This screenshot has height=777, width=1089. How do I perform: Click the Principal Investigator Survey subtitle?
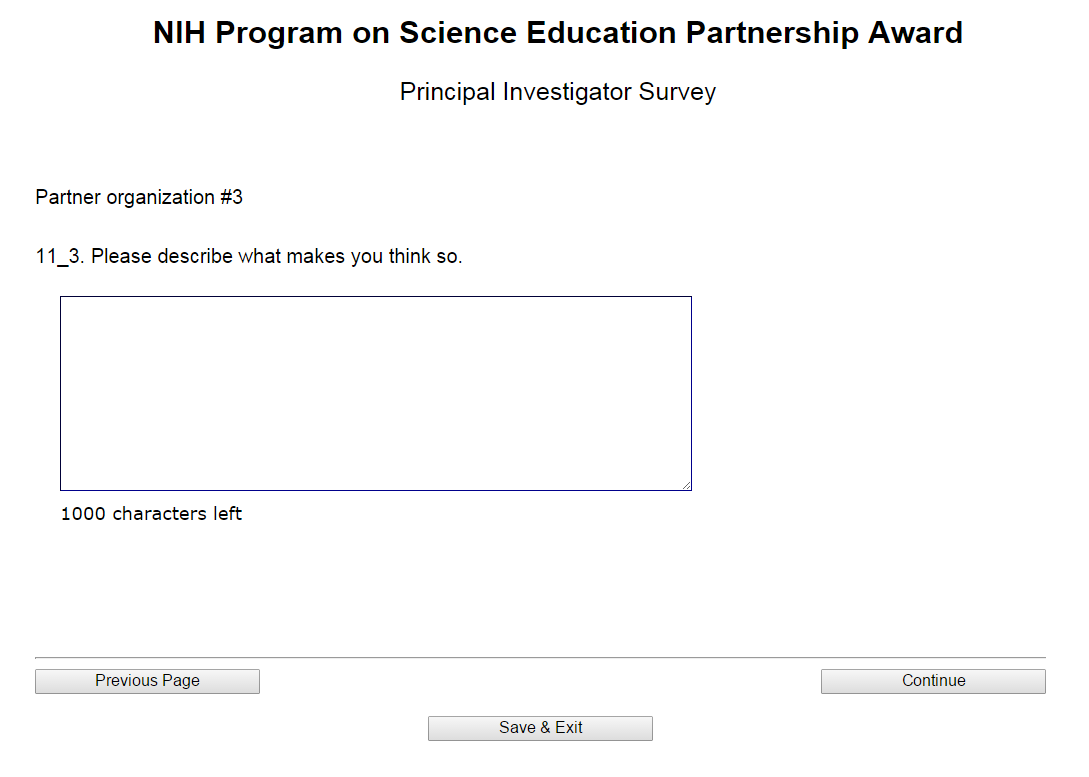click(557, 92)
